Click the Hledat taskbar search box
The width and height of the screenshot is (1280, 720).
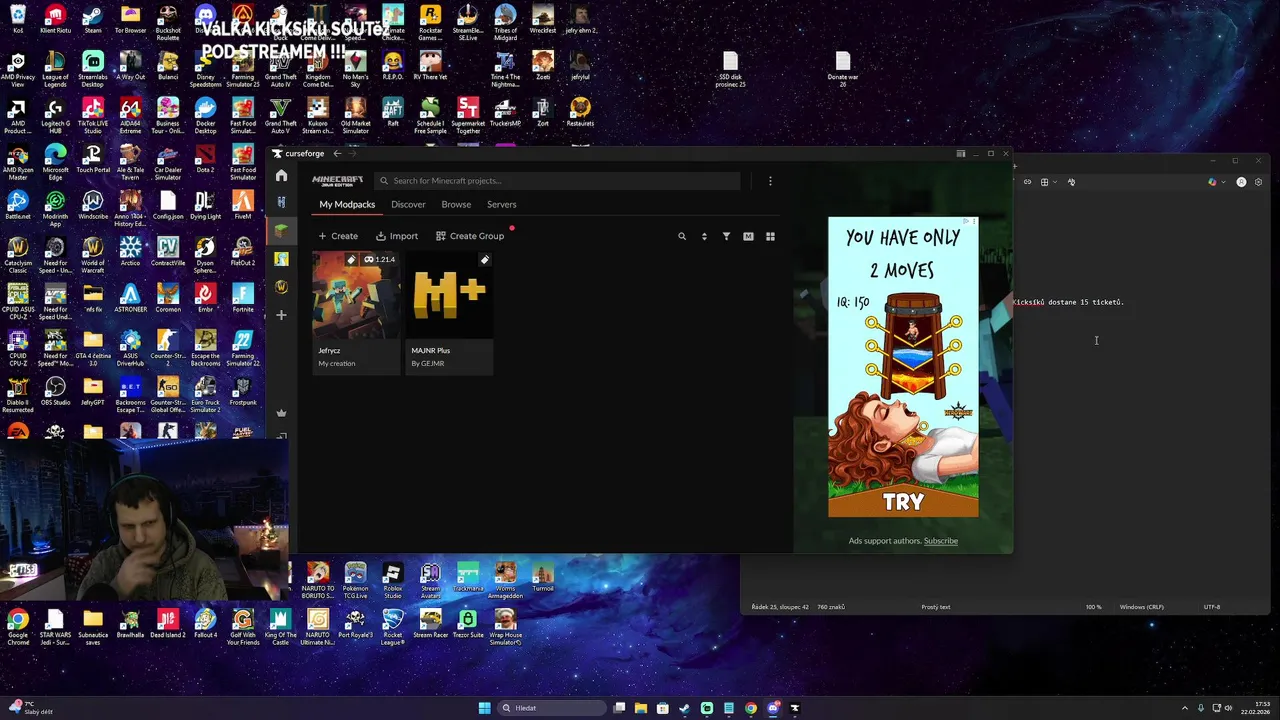click(552, 708)
